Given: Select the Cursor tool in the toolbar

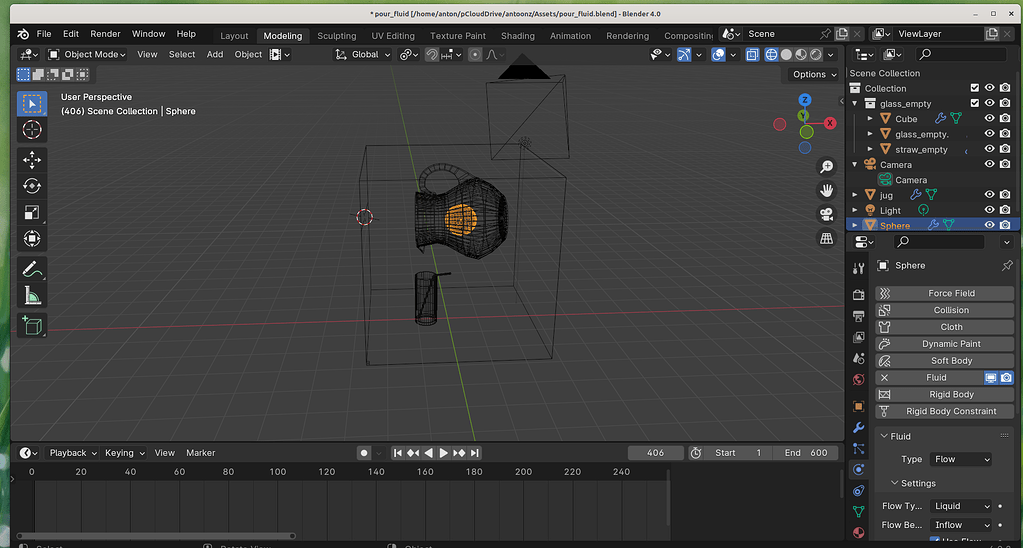Looking at the screenshot, I should [31, 130].
